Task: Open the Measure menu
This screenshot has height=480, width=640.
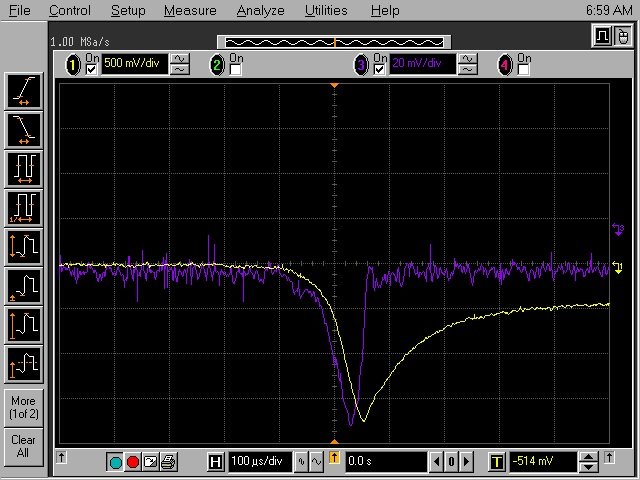Action: pyautogui.click(x=190, y=10)
